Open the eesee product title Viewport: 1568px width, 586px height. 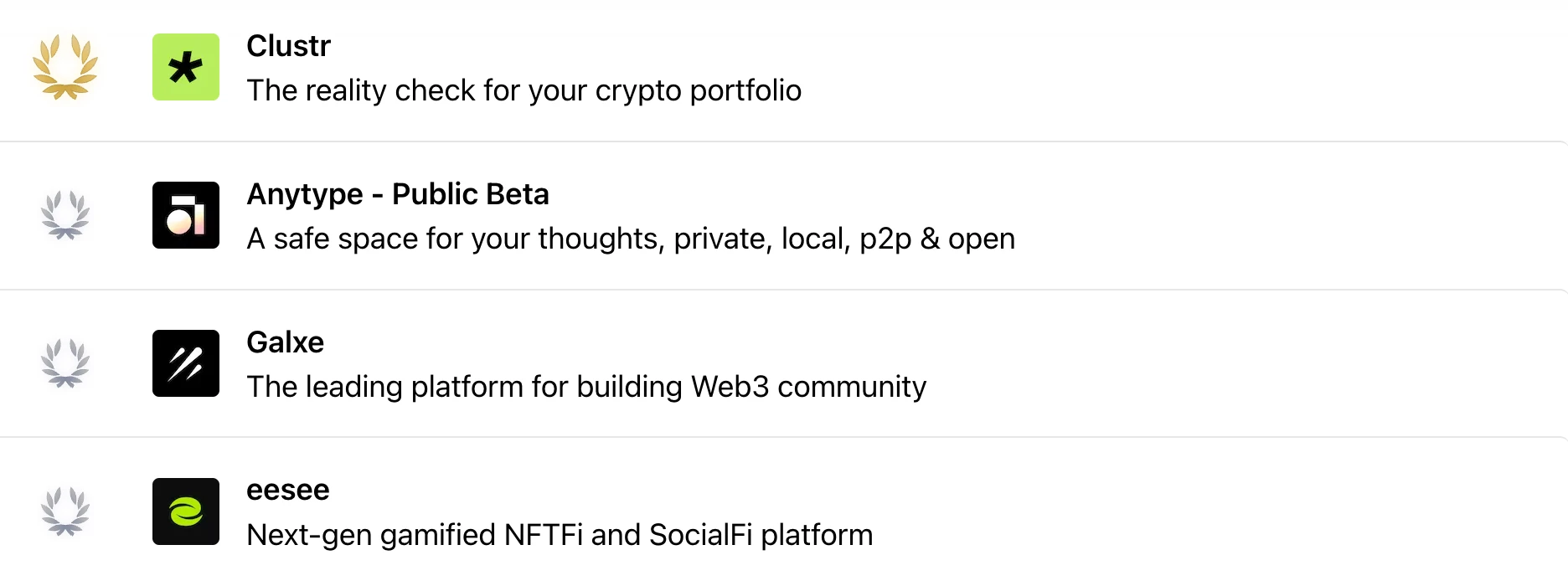288,491
